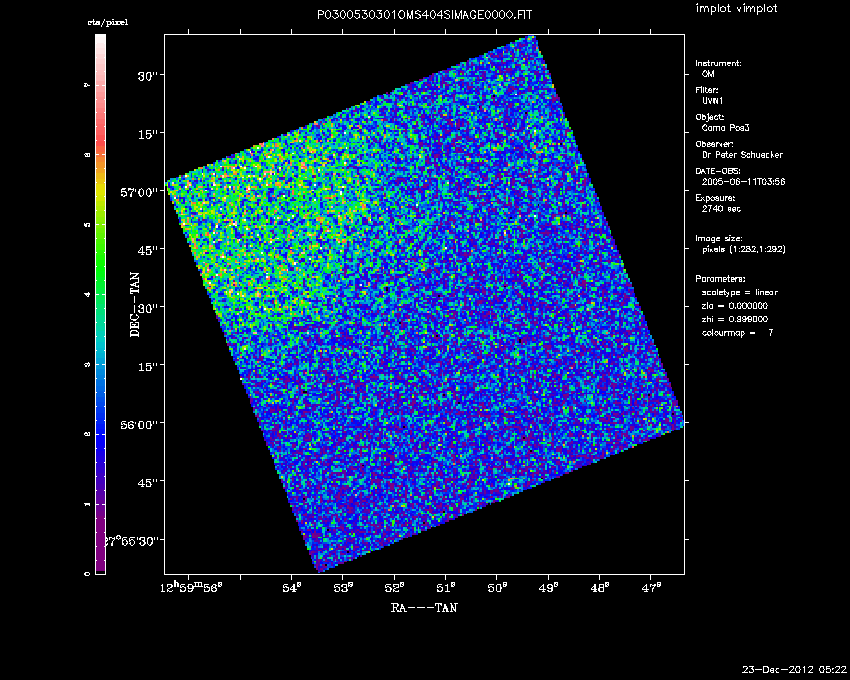Image resolution: width=850 pixels, height=680 pixels.
Task: Click the zhi parameter line
Action: [735, 319]
